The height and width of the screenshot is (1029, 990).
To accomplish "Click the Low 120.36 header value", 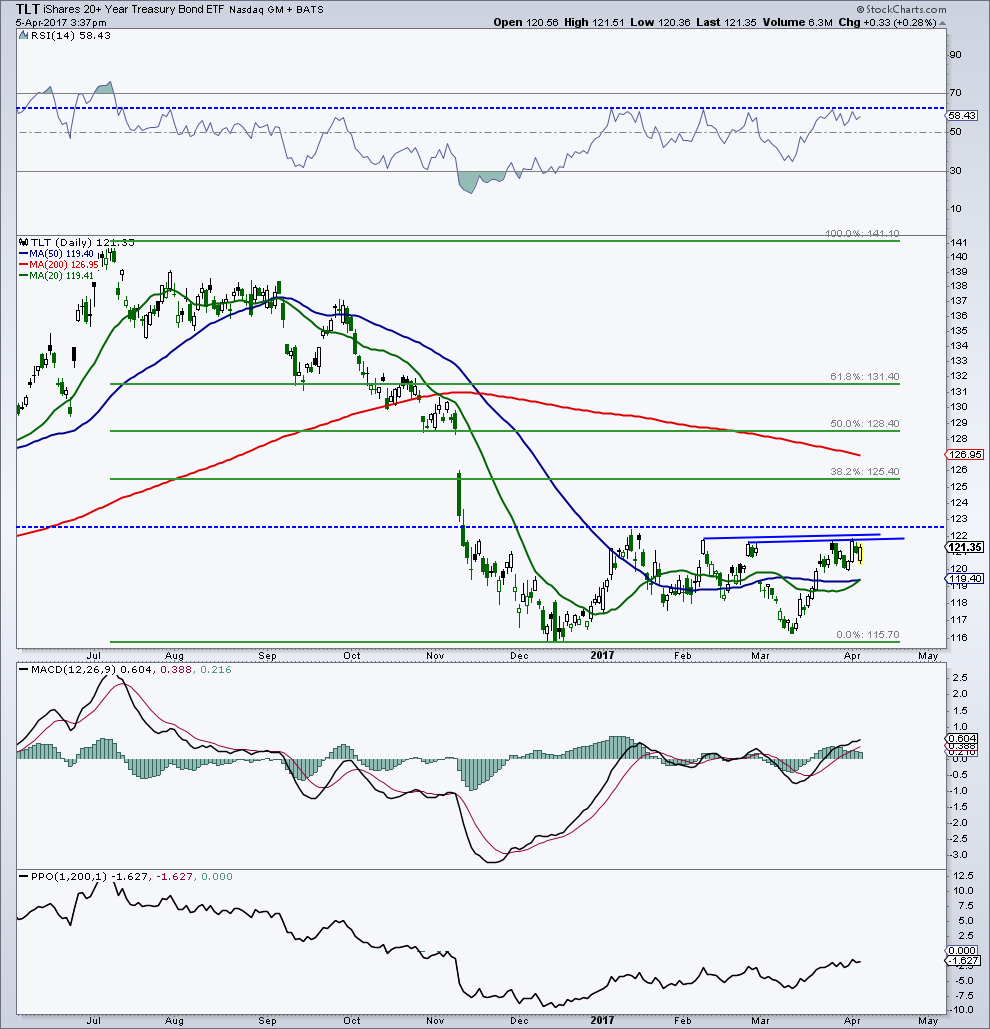I will pos(660,22).
